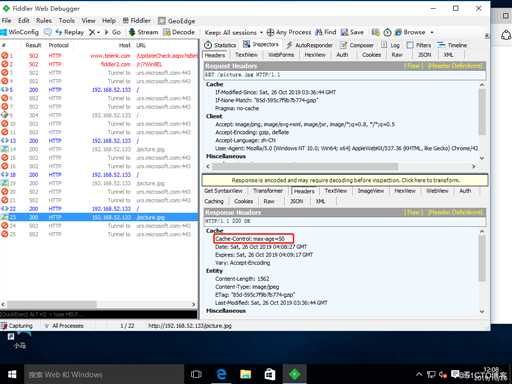Image resolution: width=512 pixels, height=384 pixels.
Task: Open File Explorer from the taskbar
Action: coord(245,374)
